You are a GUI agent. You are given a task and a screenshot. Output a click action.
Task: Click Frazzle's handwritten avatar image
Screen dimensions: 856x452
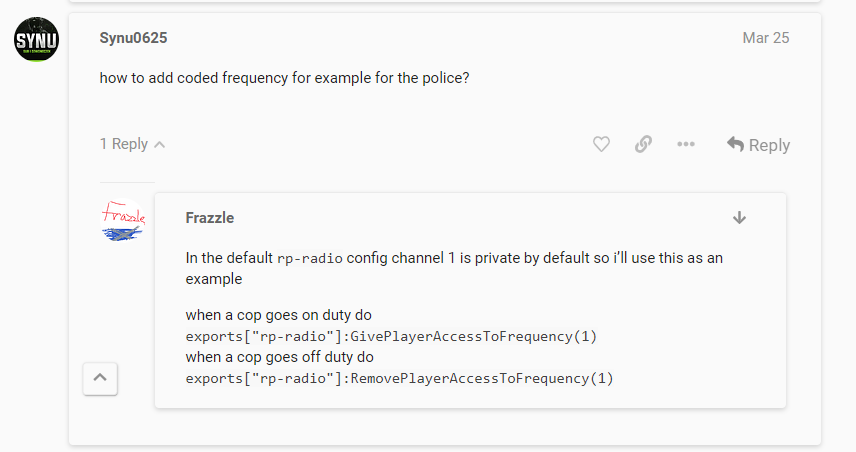pyautogui.click(x=124, y=222)
